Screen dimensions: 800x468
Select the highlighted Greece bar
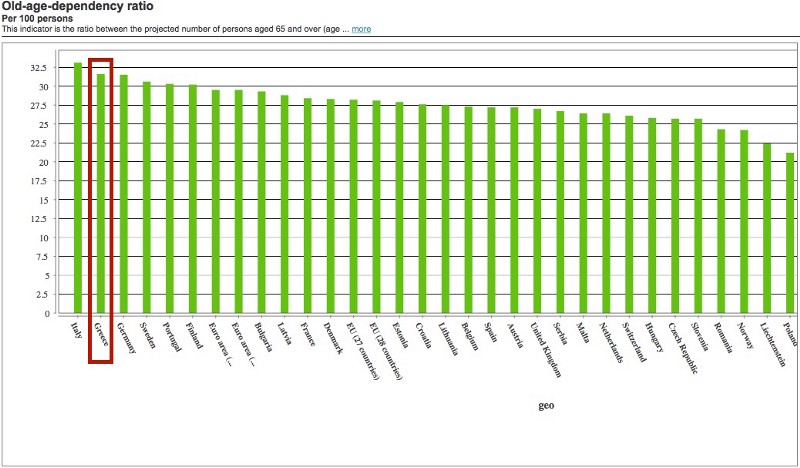(101, 193)
